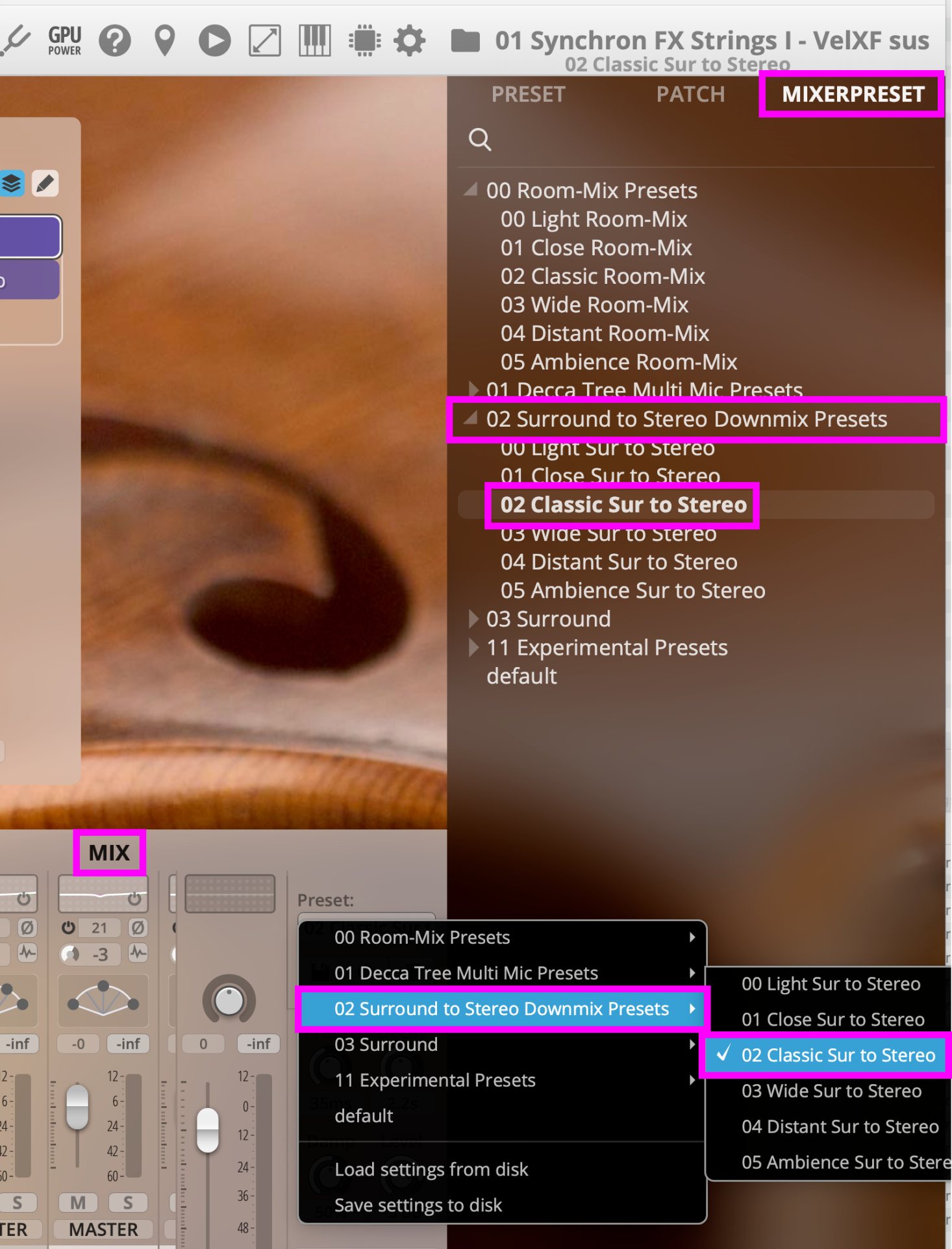Select 02 Classic Sur to Stereo in the browser tree
952x1249 pixels.
click(x=623, y=505)
